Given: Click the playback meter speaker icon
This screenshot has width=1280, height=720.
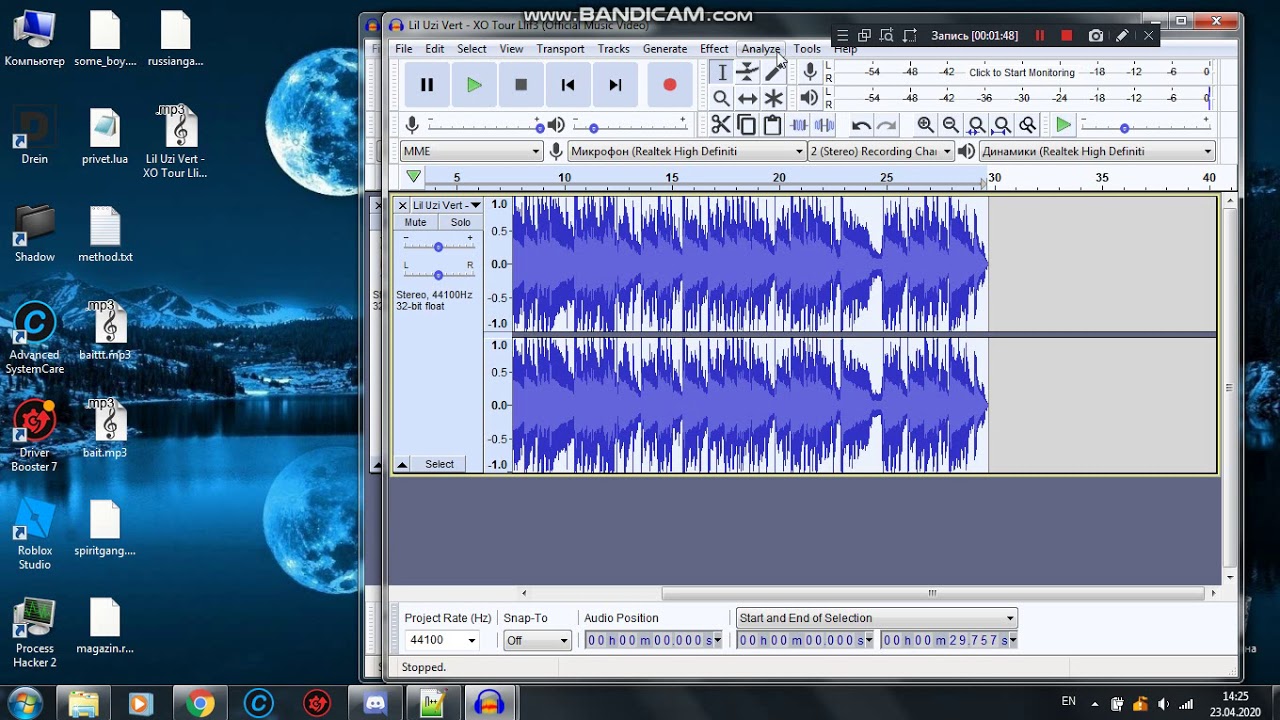Looking at the screenshot, I should point(810,98).
